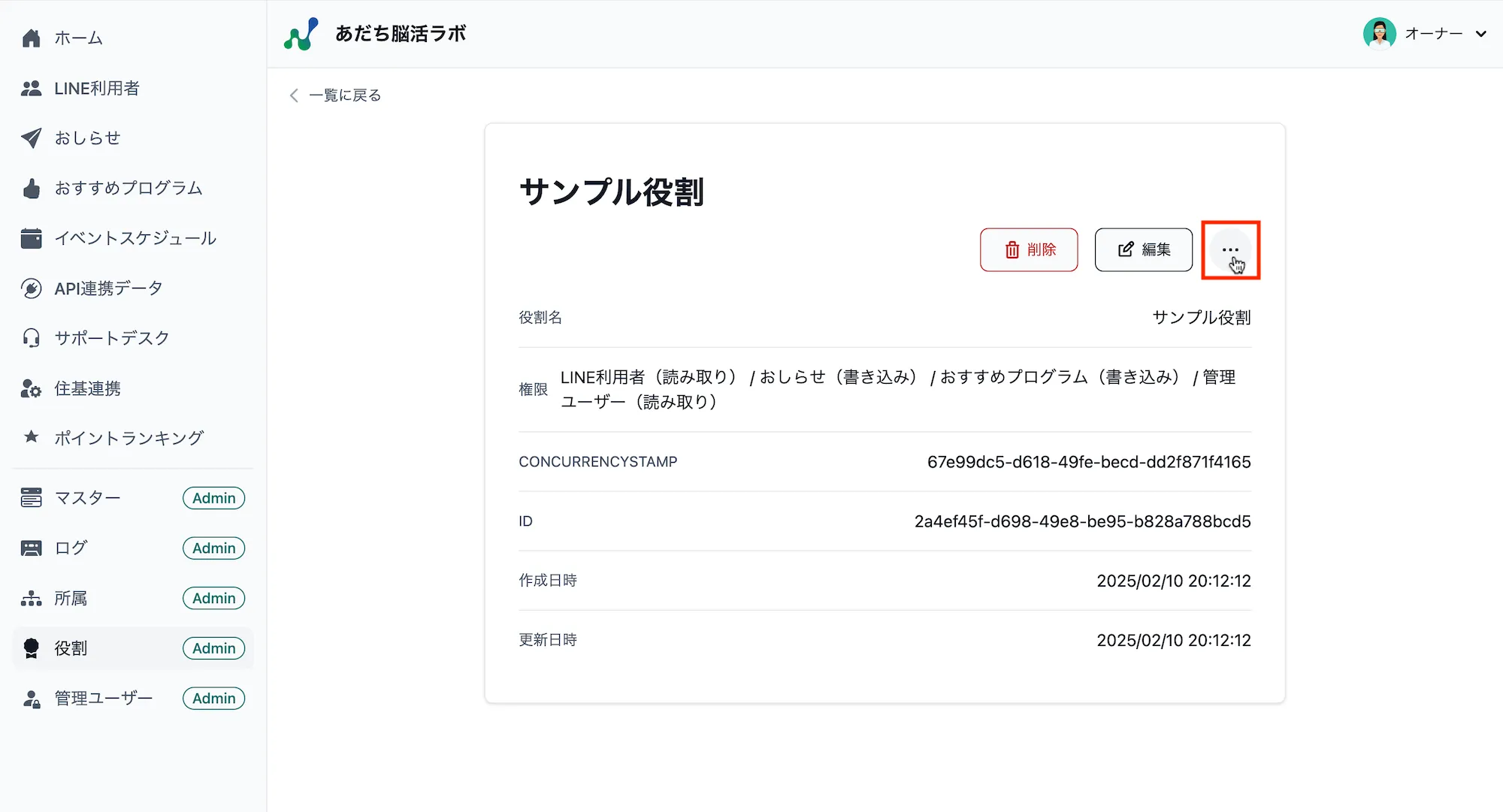Click the 削除 delete button

coord(1029,250)
